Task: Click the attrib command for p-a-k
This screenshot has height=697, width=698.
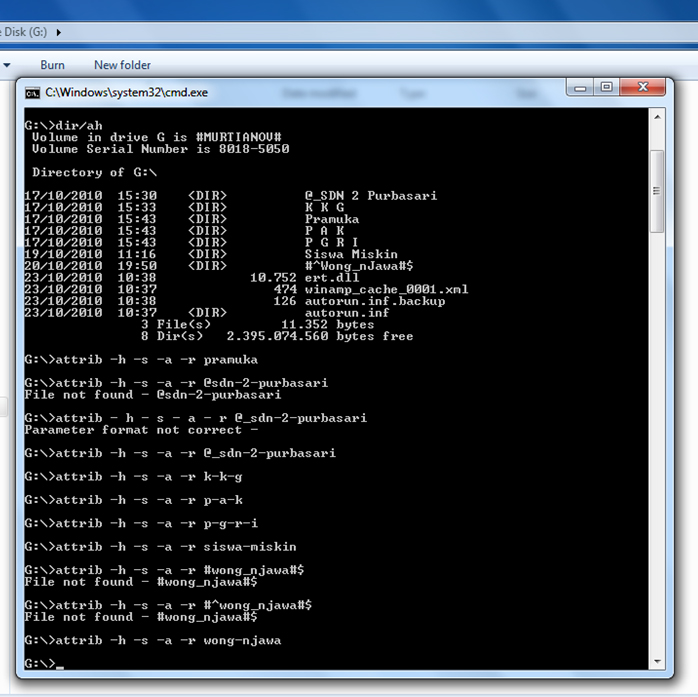Action: click(134, 500)
